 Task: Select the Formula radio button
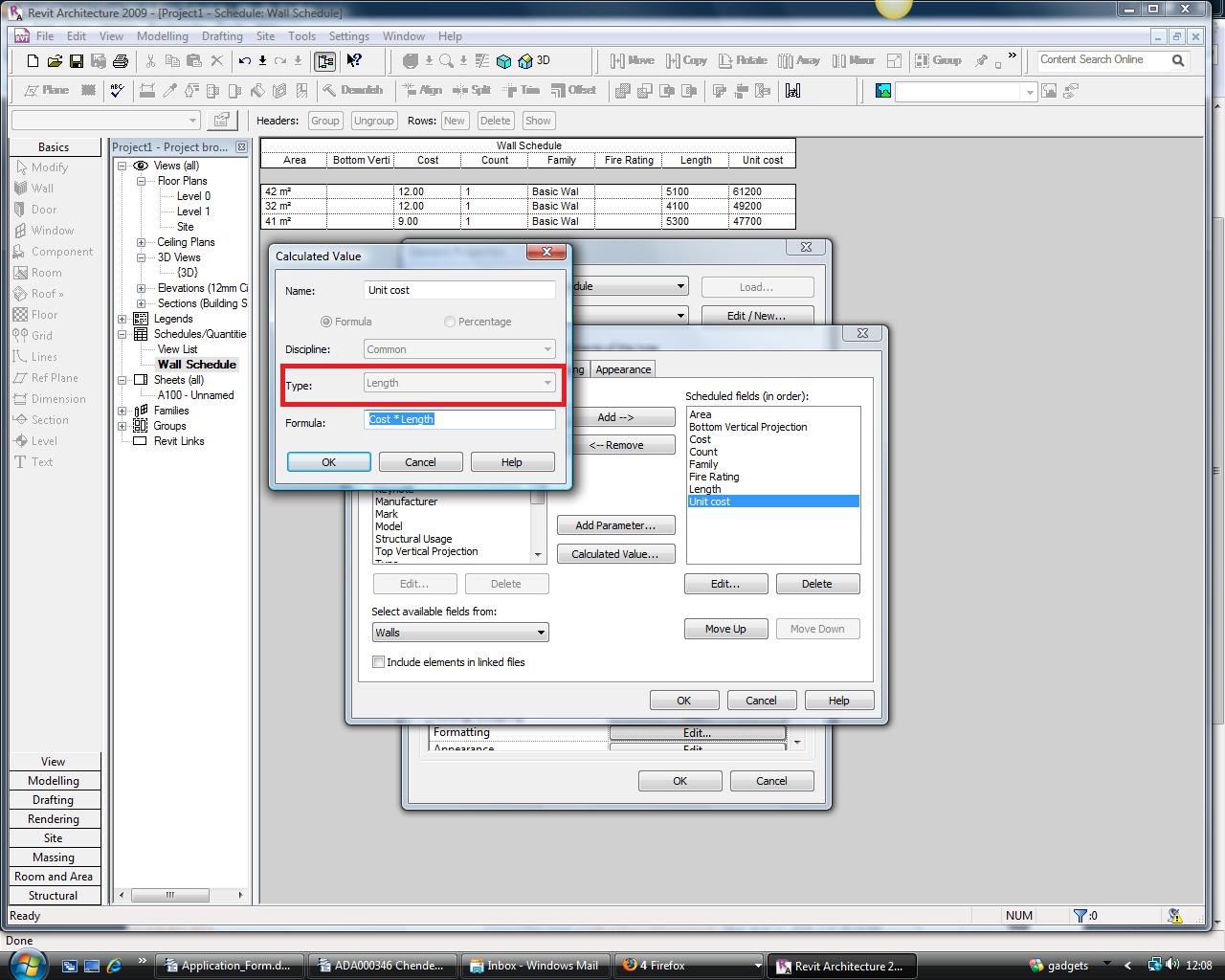coord(326,322)
